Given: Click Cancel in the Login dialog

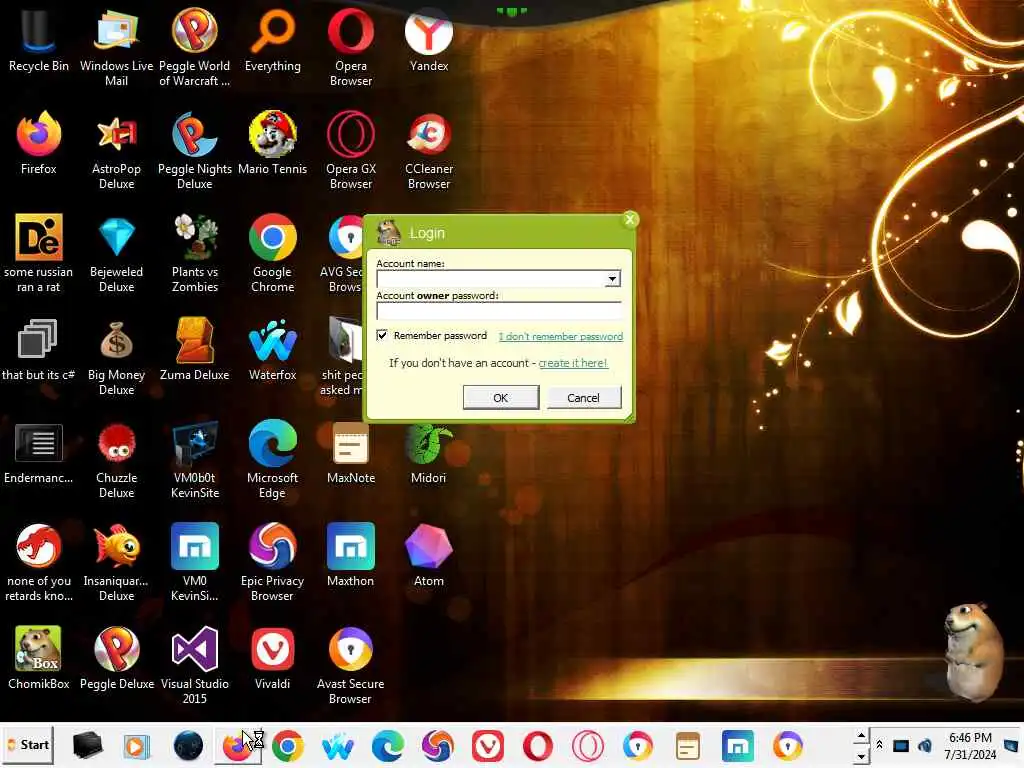Looking at the screenshot, I should coord(583,398).
